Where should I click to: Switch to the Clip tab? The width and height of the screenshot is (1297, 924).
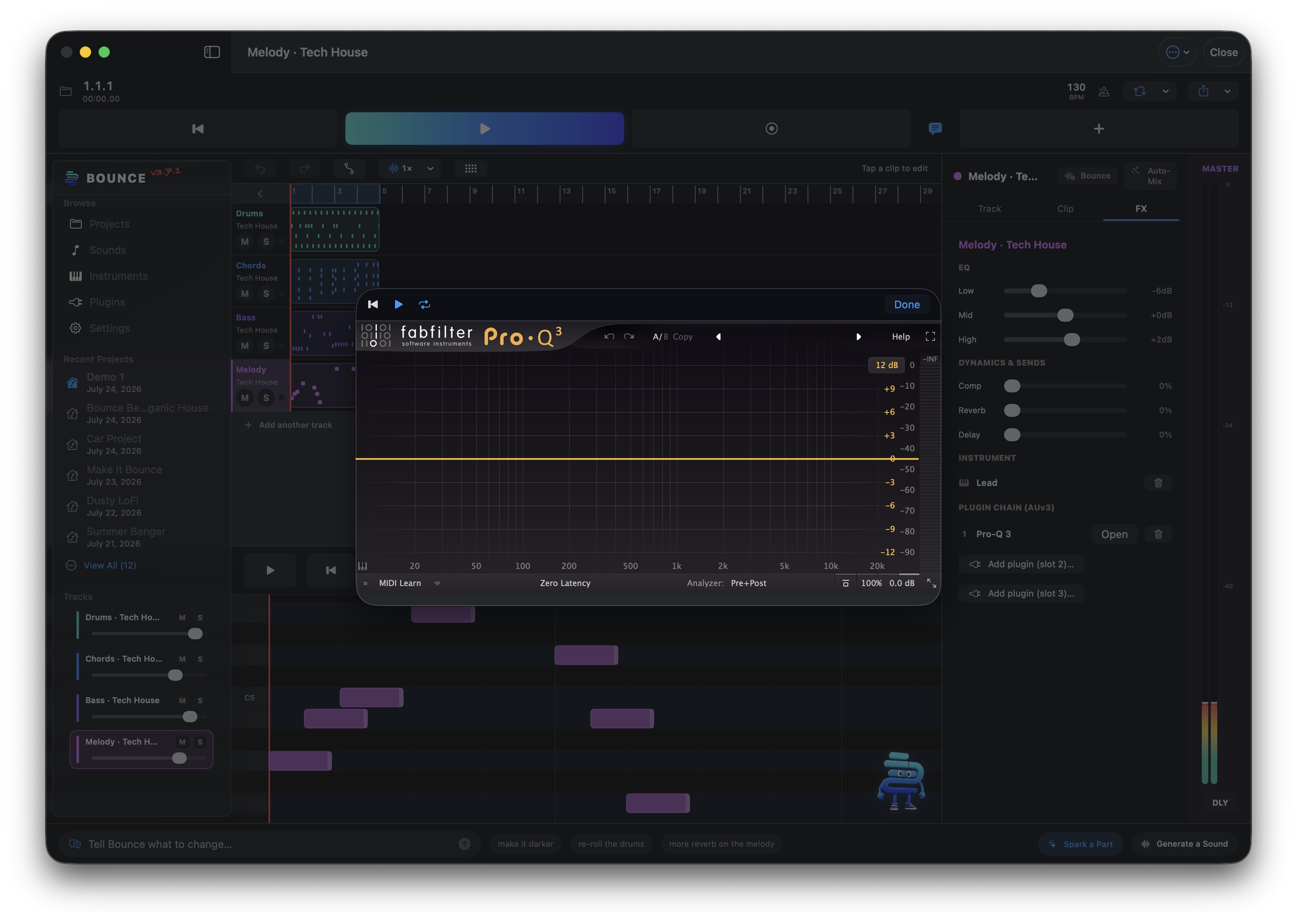tap(1065, 209)
